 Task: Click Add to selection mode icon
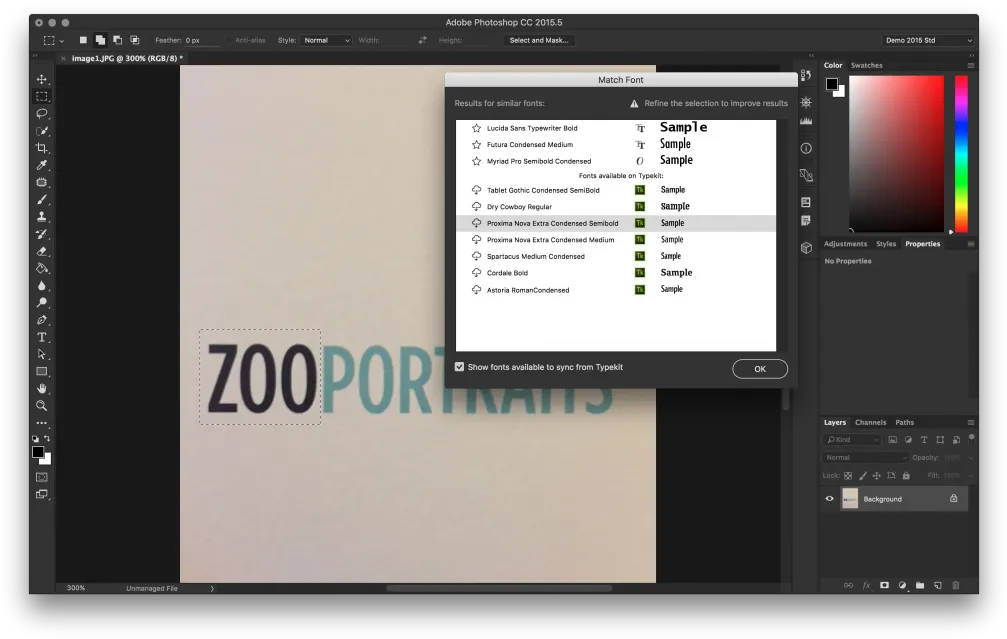(100, 40)
